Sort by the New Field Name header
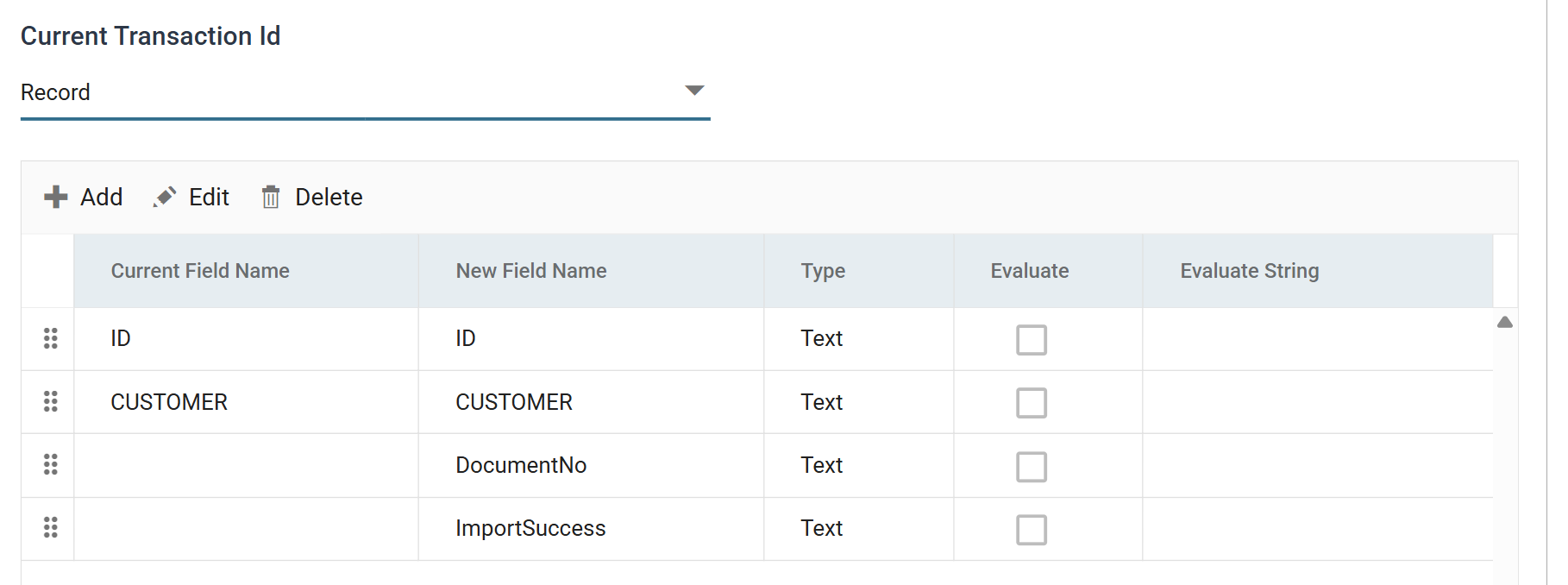The width and height of the screenshot is (1568, 585). pyautogui.click(x=592, y=271)
